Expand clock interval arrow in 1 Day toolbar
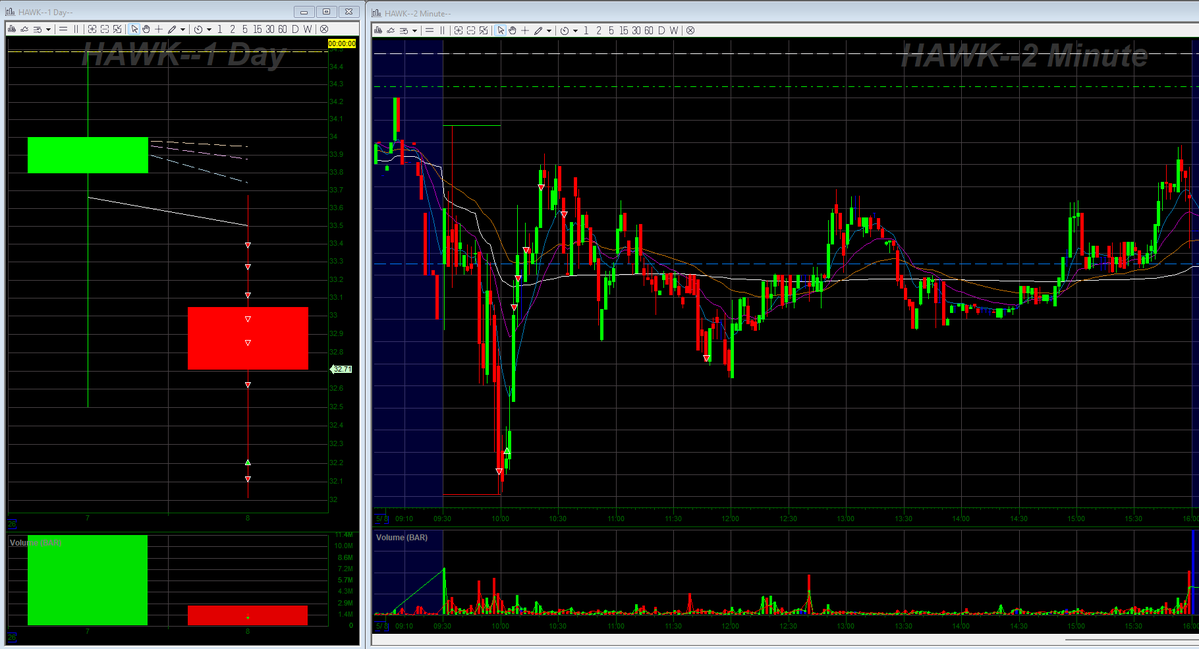 coord(209,30)
